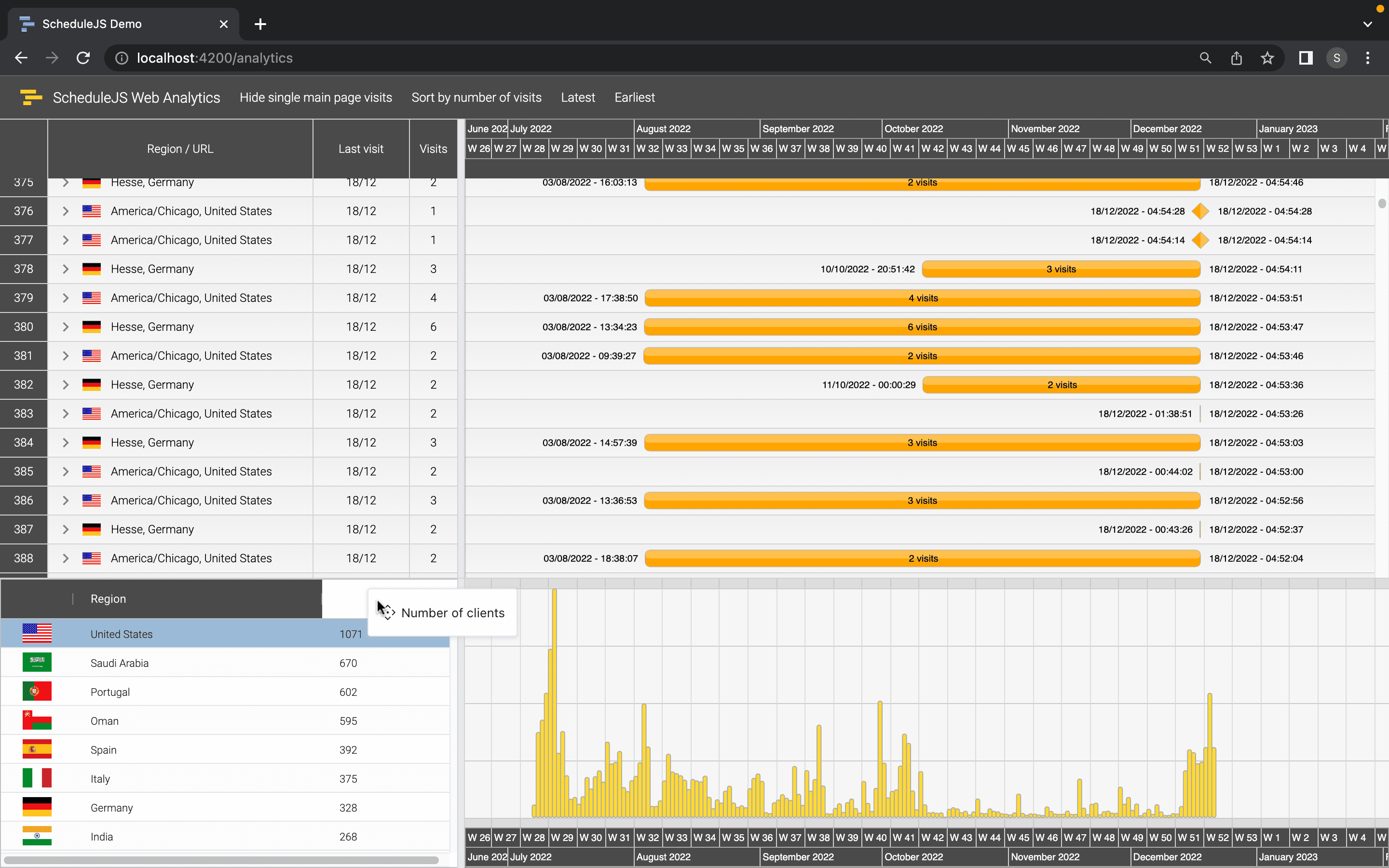This screenshot has width=1389, height=868.
Task: Select the ScheduleJS Demo browser tab
Action: (x=92, y=24)
